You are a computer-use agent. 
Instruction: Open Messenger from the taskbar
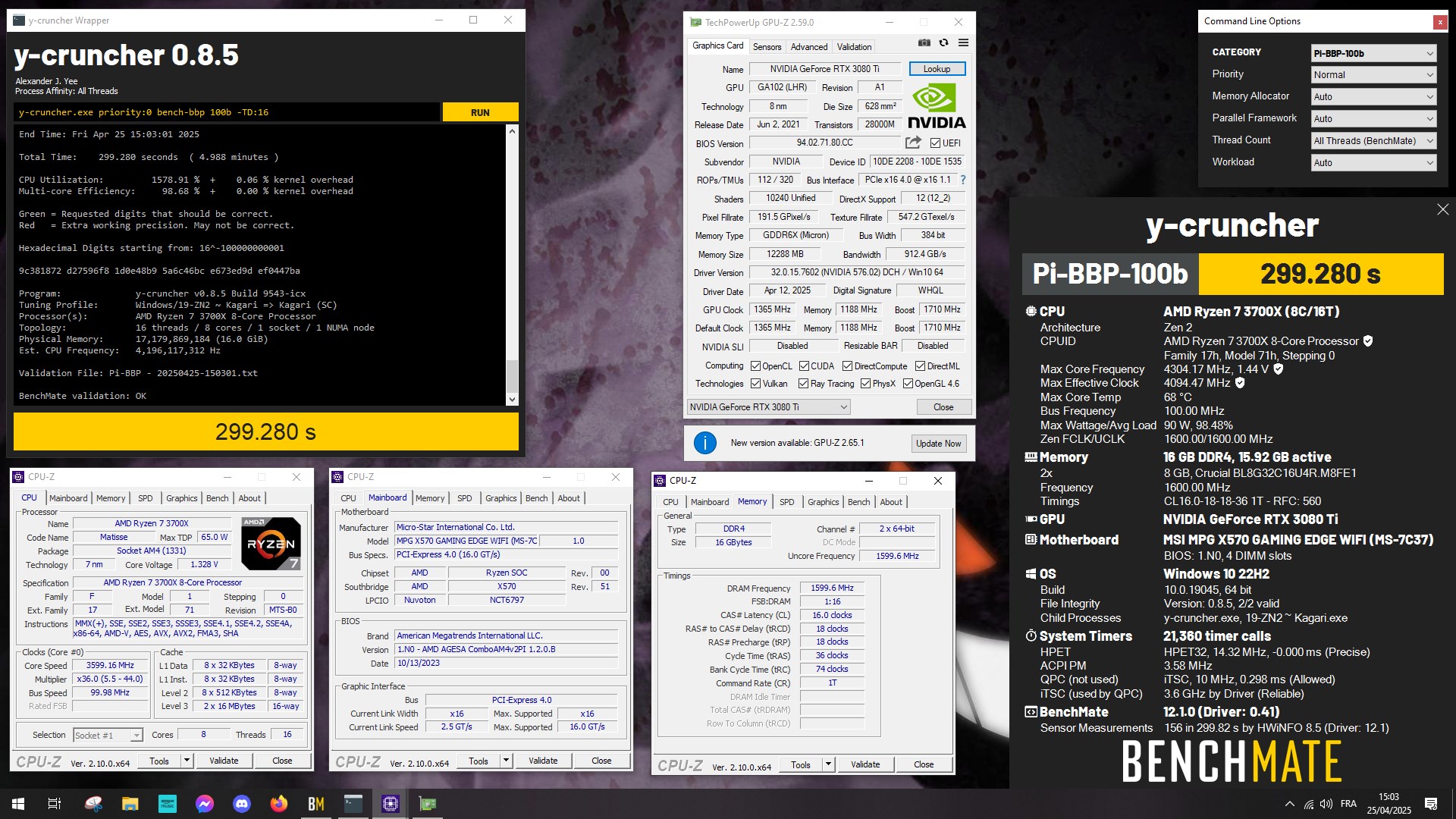click(x=205, y=804)
